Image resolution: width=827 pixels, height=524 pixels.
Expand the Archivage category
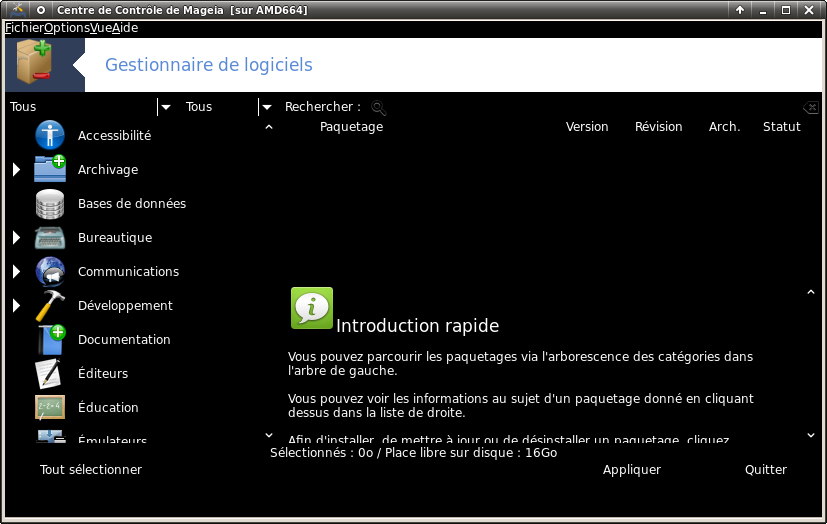16,169
